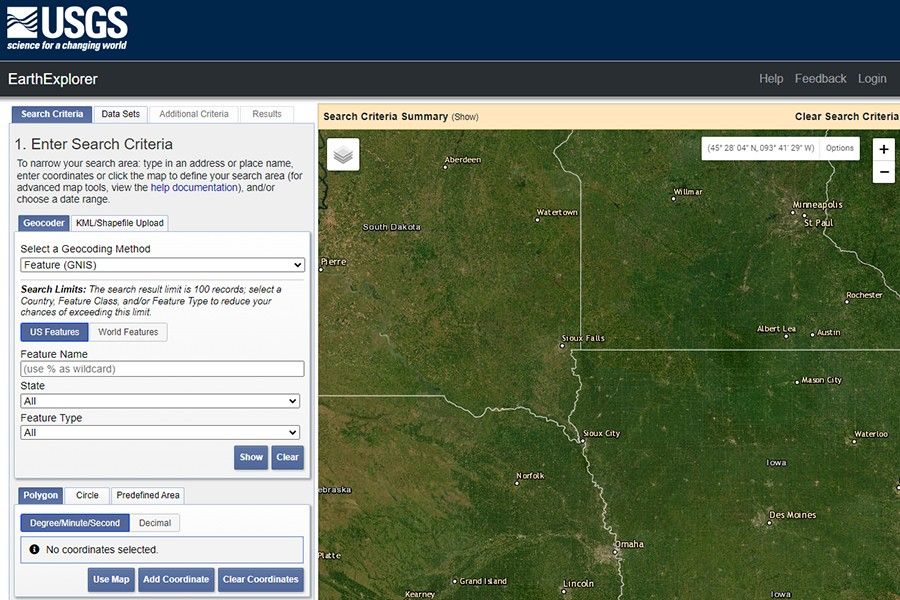Screen dimensions: 900x600
Task: Select the US Features option
Action: pyautogui.click(x=54, y=332)
